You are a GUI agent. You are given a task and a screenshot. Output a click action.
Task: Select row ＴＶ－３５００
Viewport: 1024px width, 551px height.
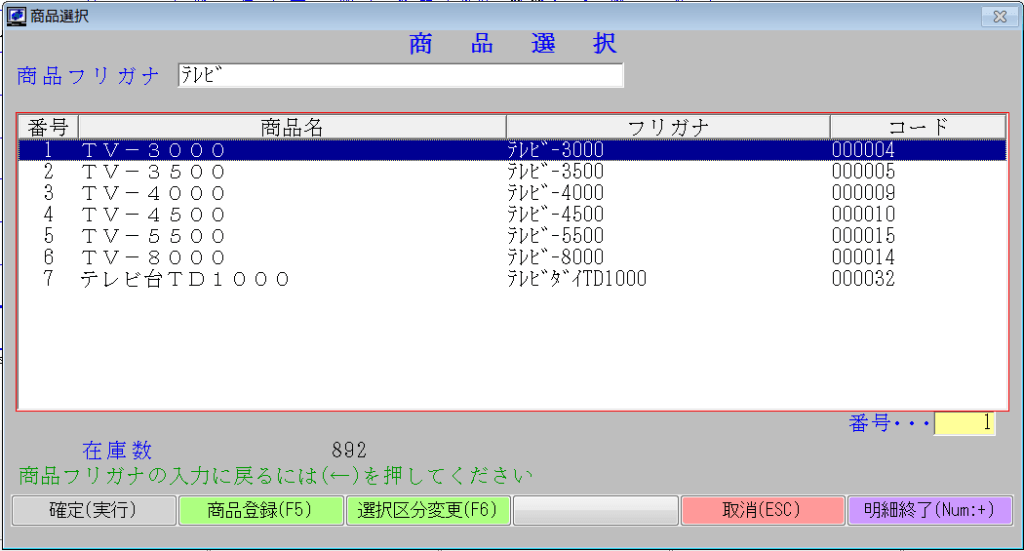point(512,172)
